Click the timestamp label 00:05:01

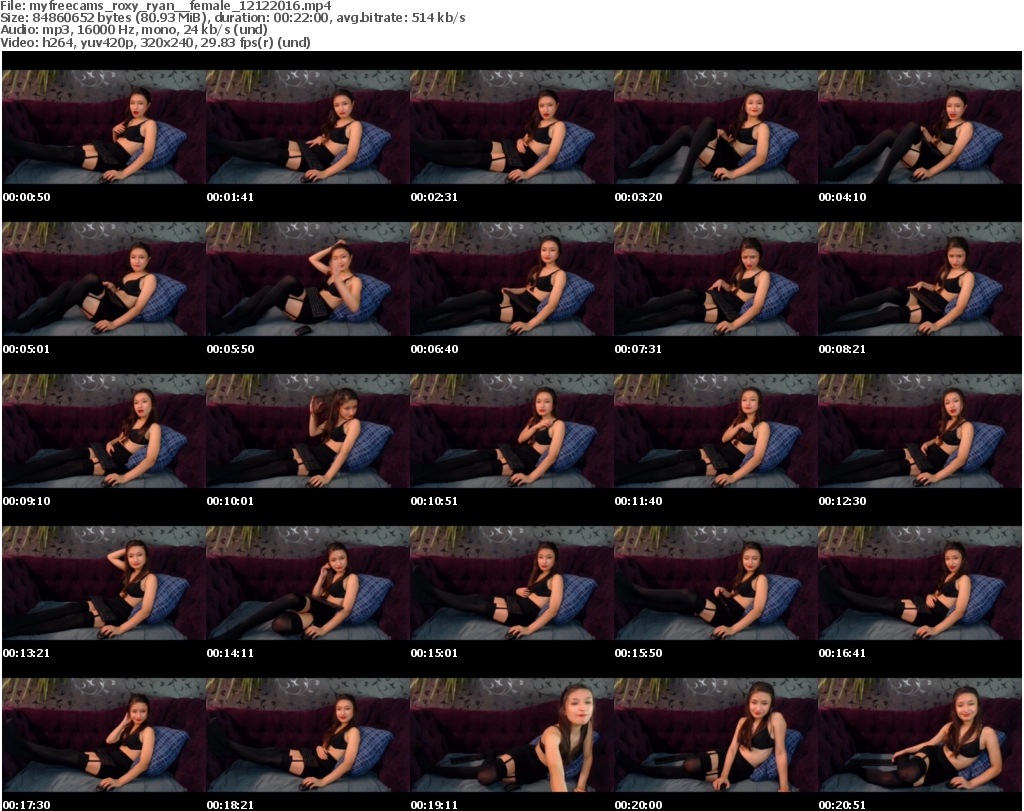click(x=27, y=349)
